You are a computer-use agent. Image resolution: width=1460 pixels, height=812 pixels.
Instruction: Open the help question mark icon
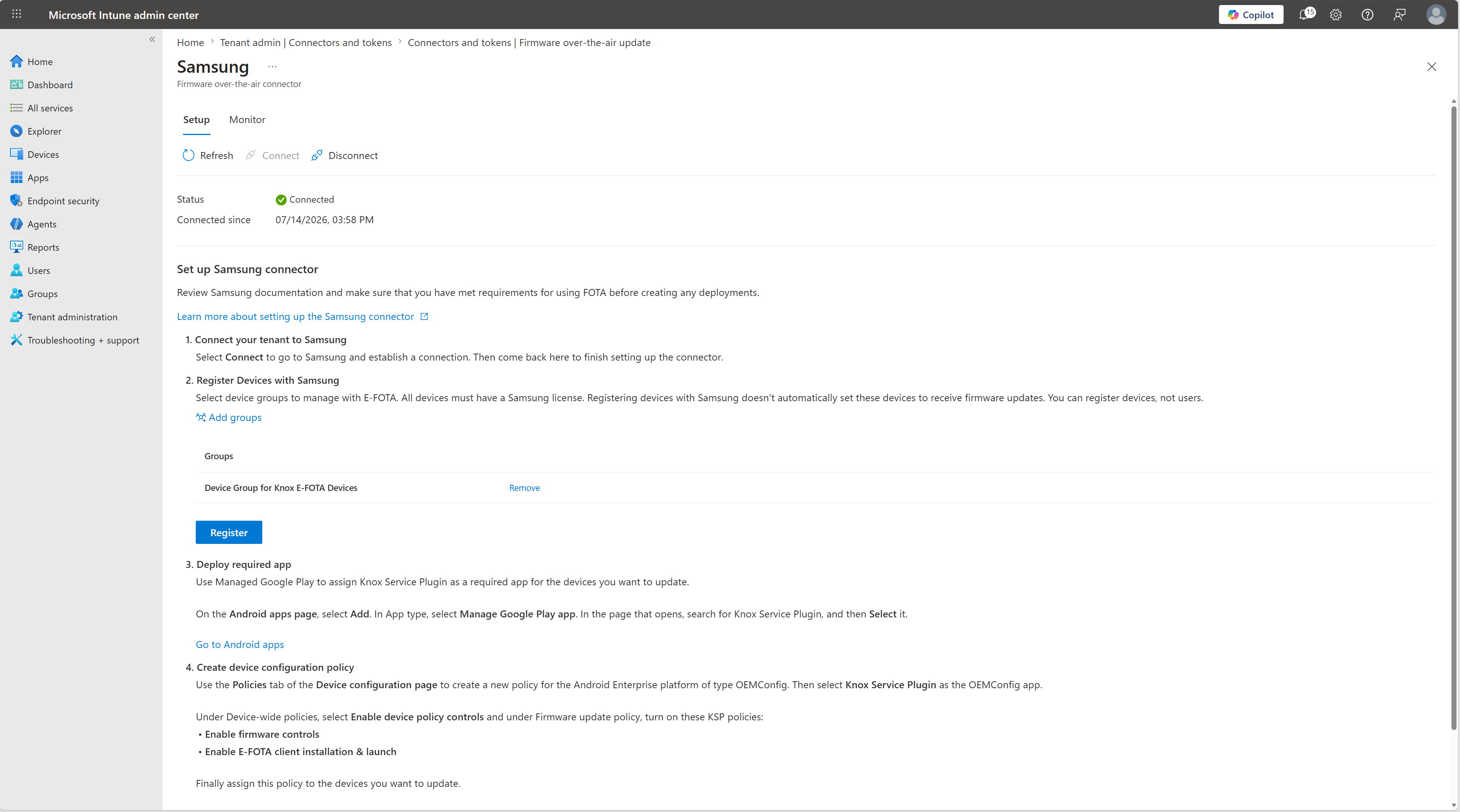pos(1367,15)
